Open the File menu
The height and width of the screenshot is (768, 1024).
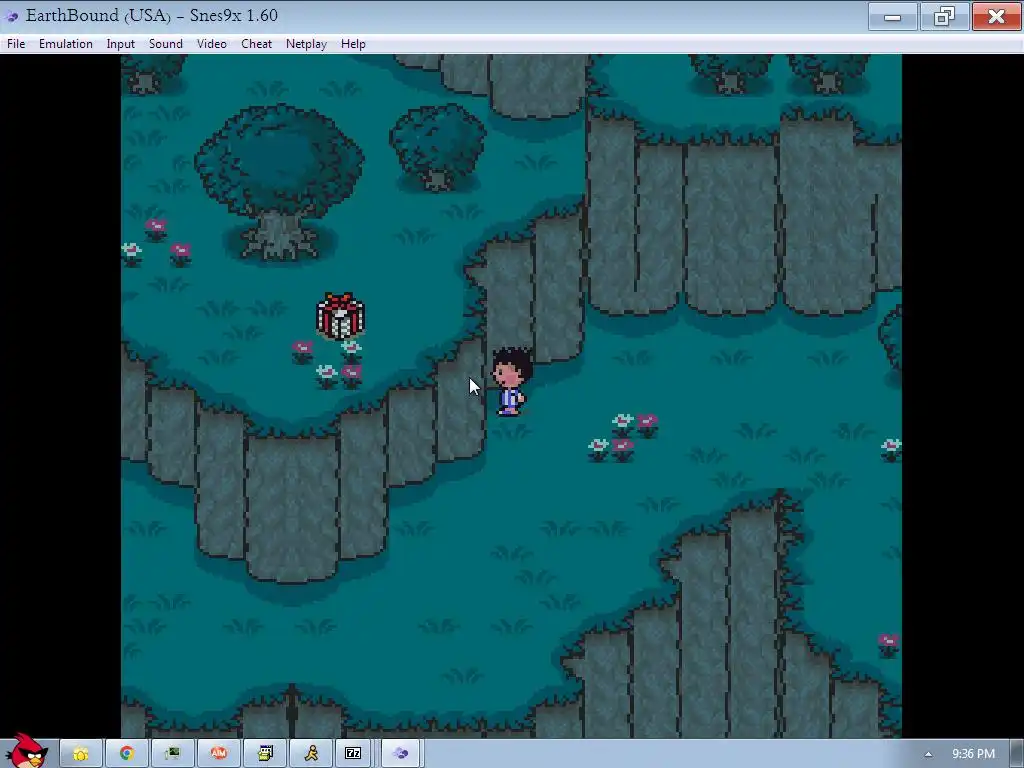point(16,44)
